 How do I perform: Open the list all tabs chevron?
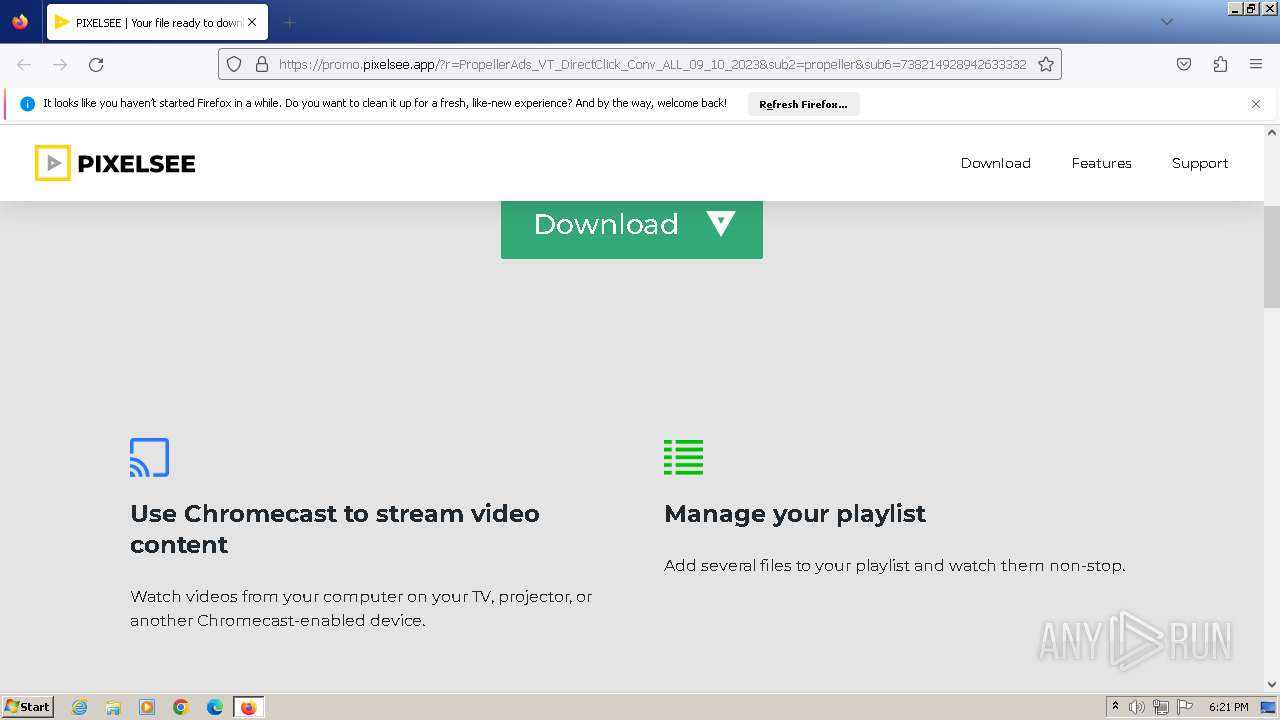(x=1166, y=22)
